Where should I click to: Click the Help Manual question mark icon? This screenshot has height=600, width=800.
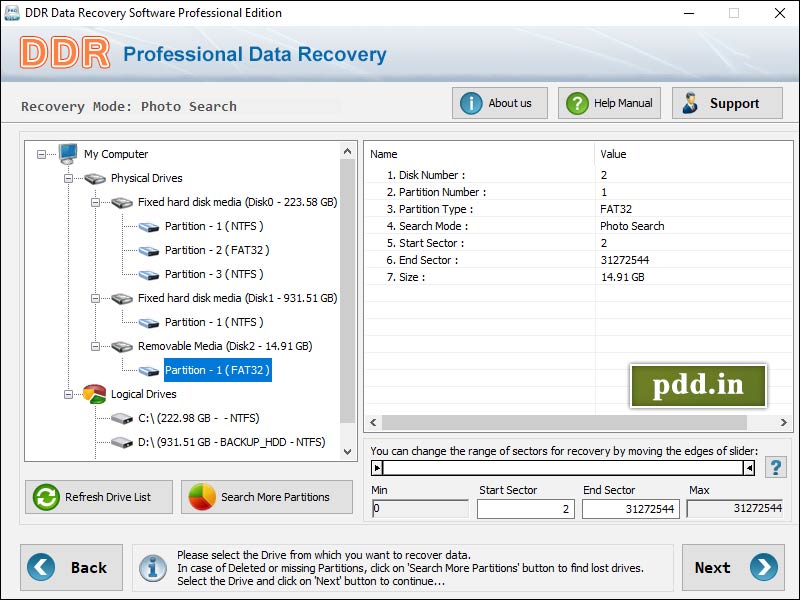tap(576, 102)
